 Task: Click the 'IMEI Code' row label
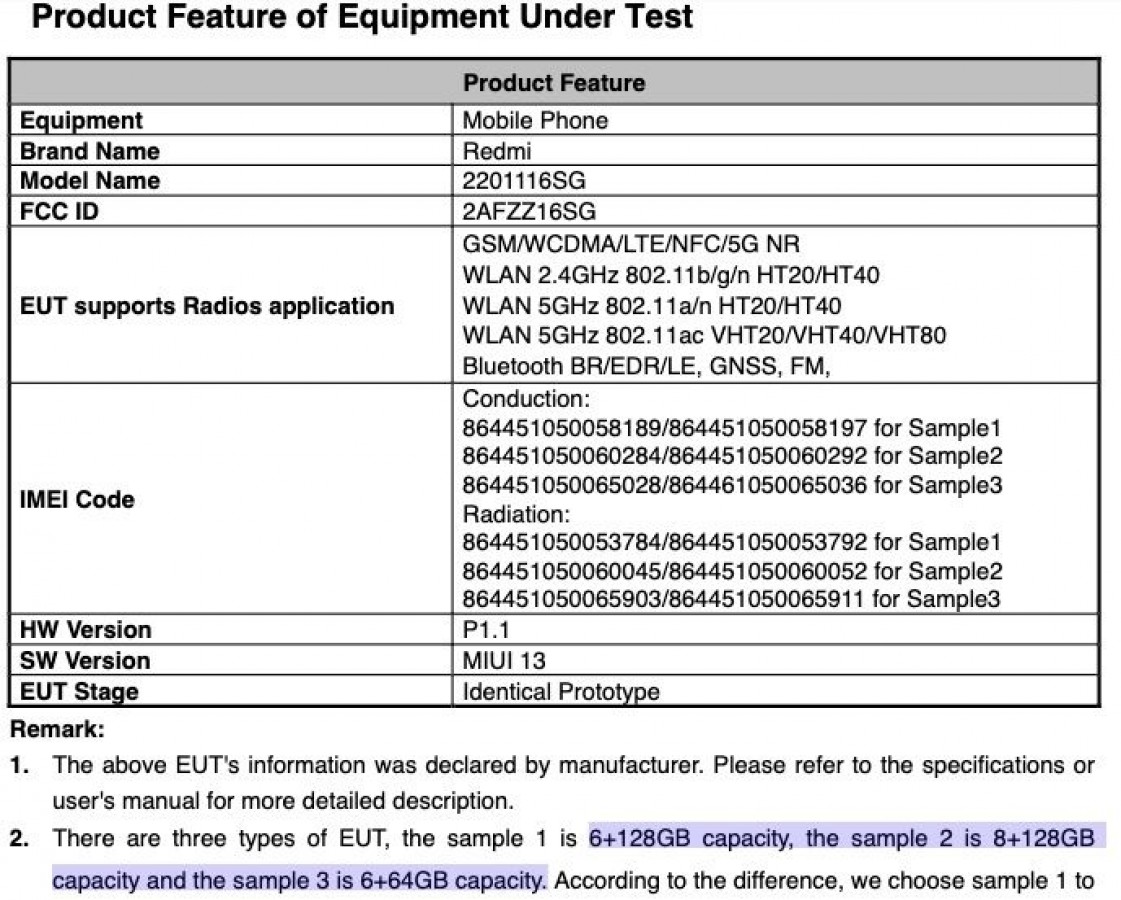(77, 499)
